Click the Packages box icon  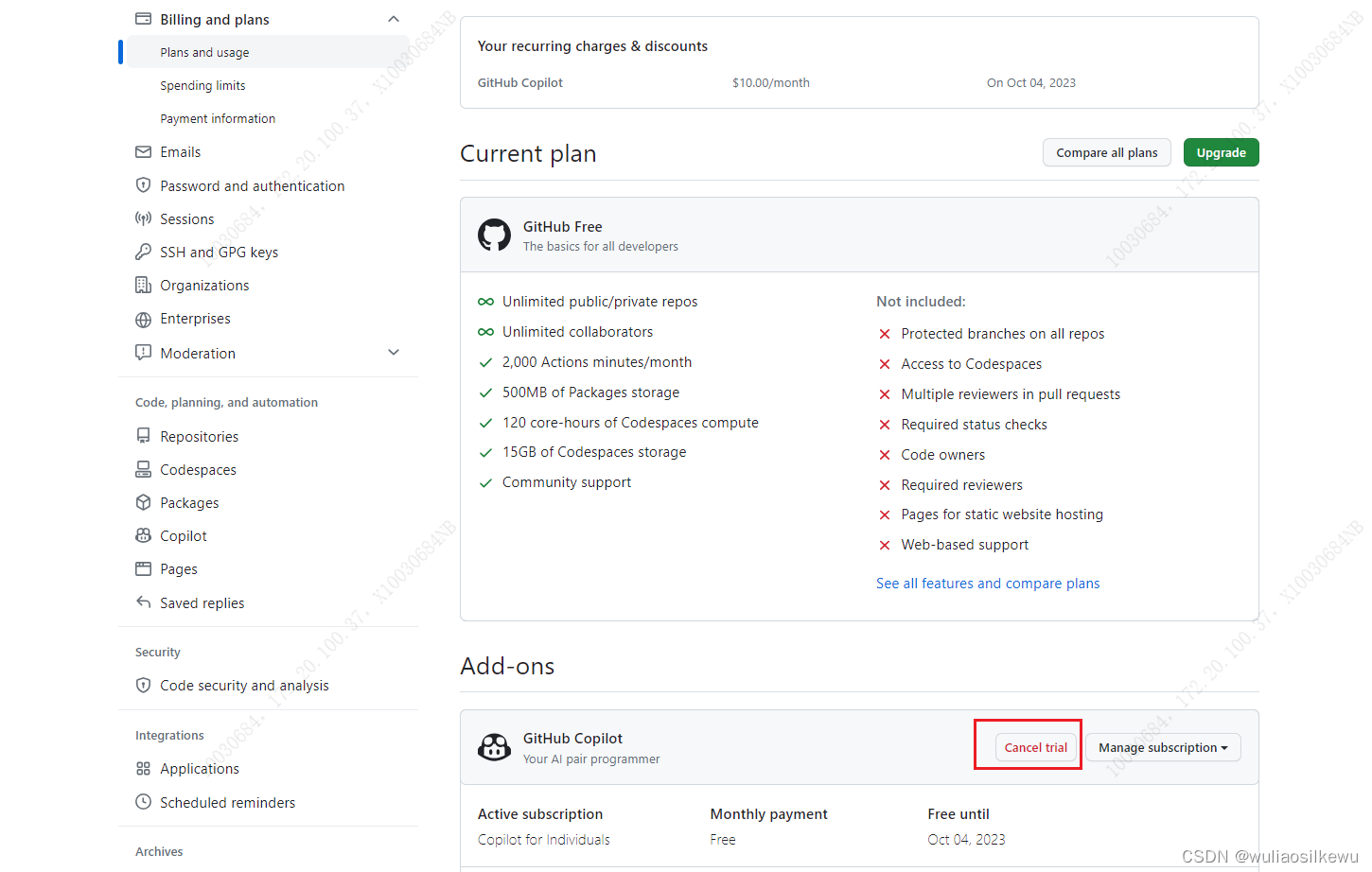pyautogui.click(x=143, y=502)
